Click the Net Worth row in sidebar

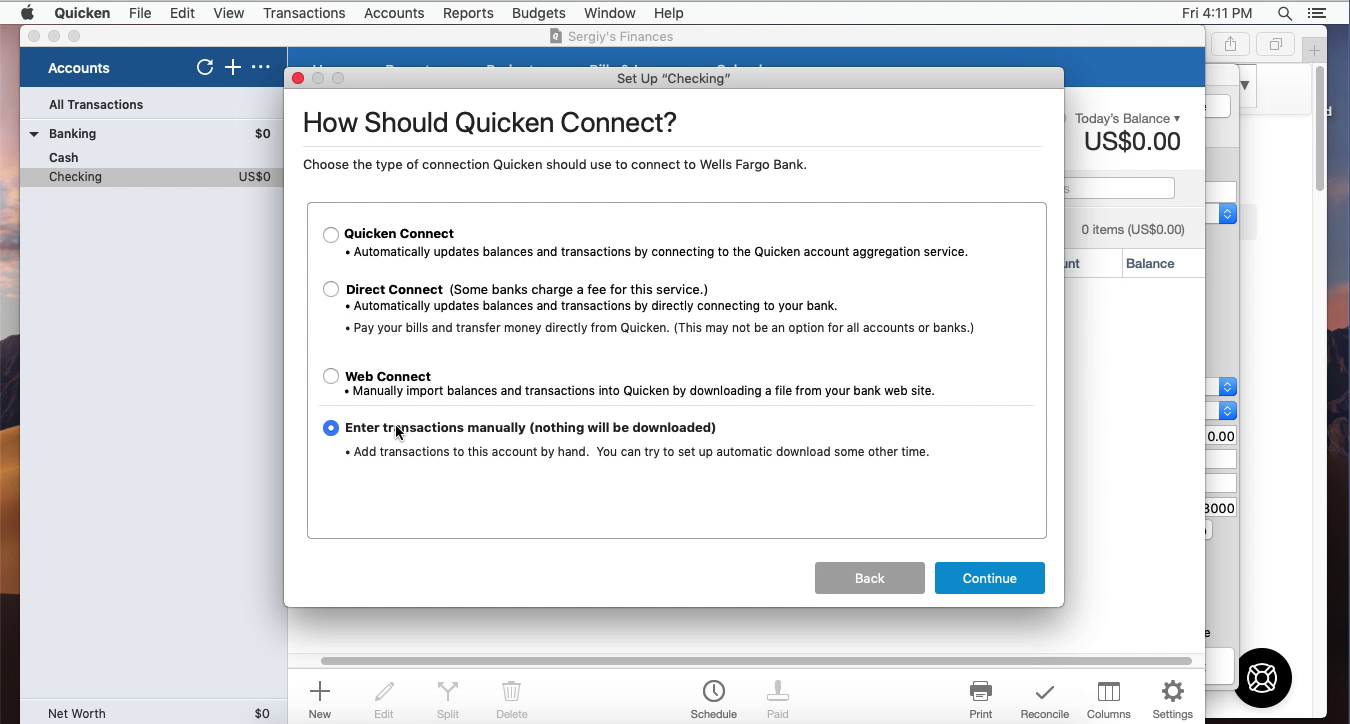click(x=153, y=713)
